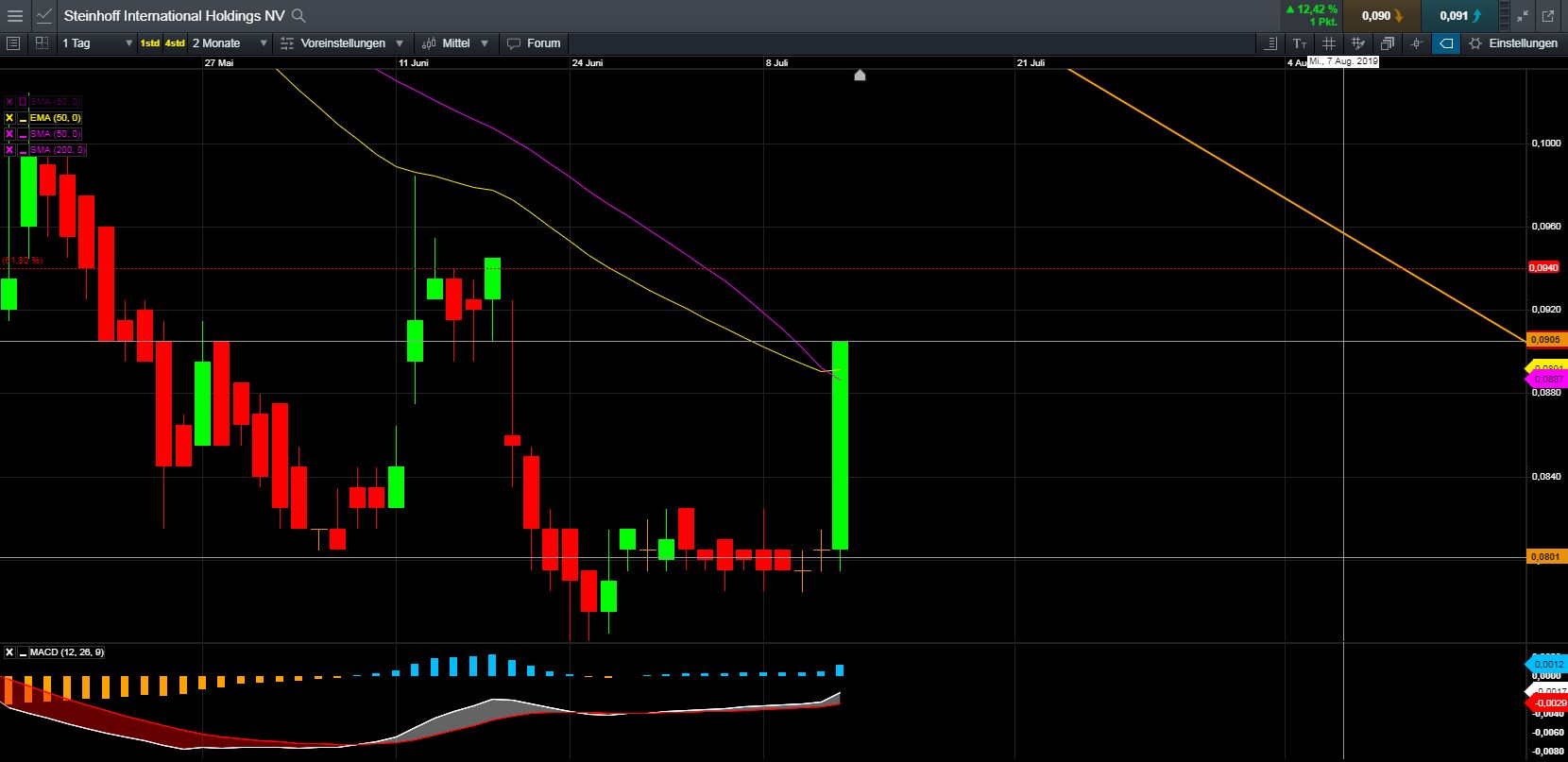Click the 8 Juli date axis label
The image size is (1568, 762).
pos(776,63)
